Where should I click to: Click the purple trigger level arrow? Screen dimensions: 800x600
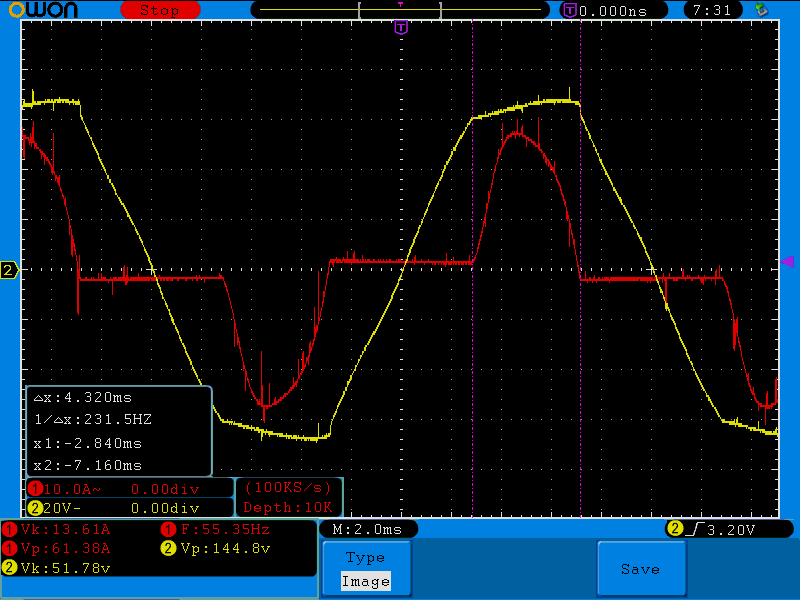point(788,262)
